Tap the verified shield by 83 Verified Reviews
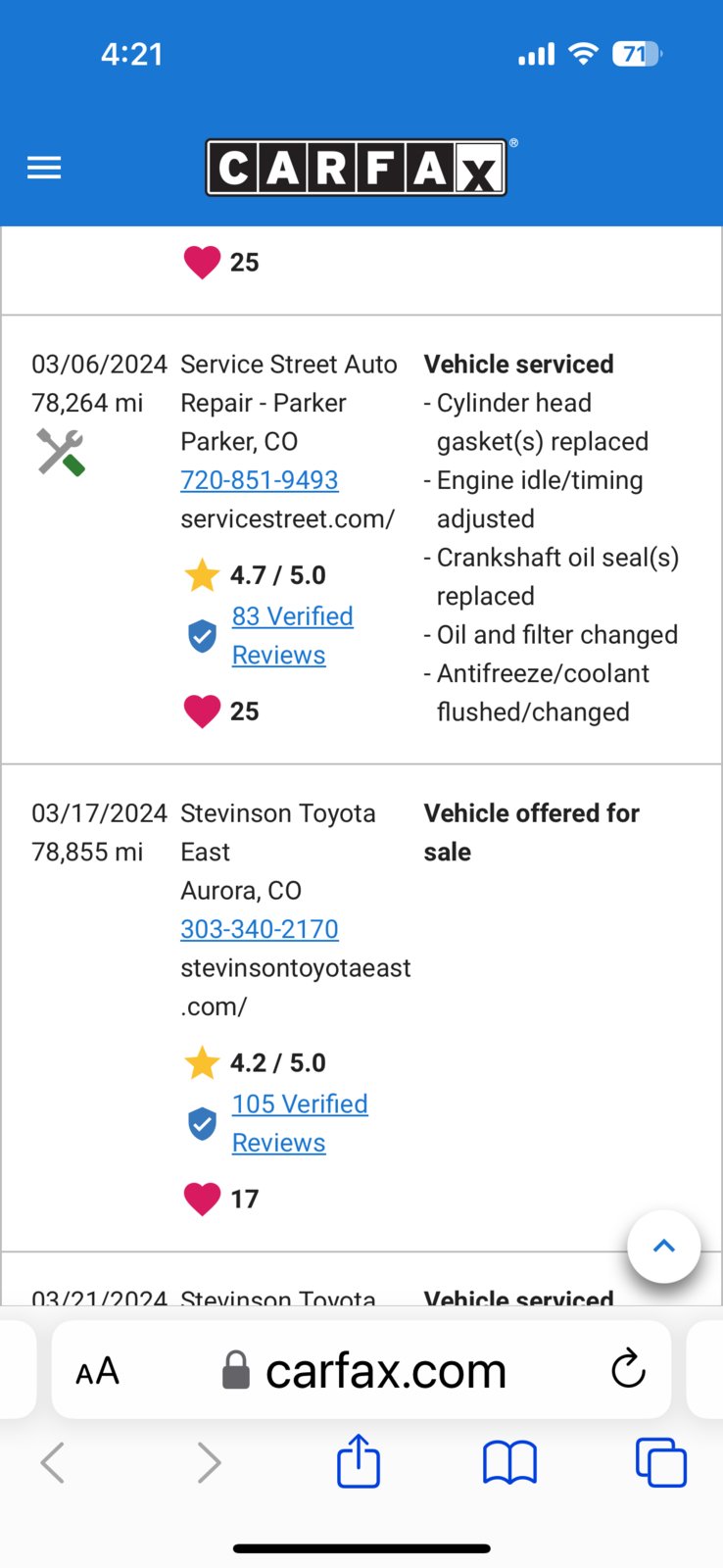Screen dimensions: 723x1568 point(202,636)
